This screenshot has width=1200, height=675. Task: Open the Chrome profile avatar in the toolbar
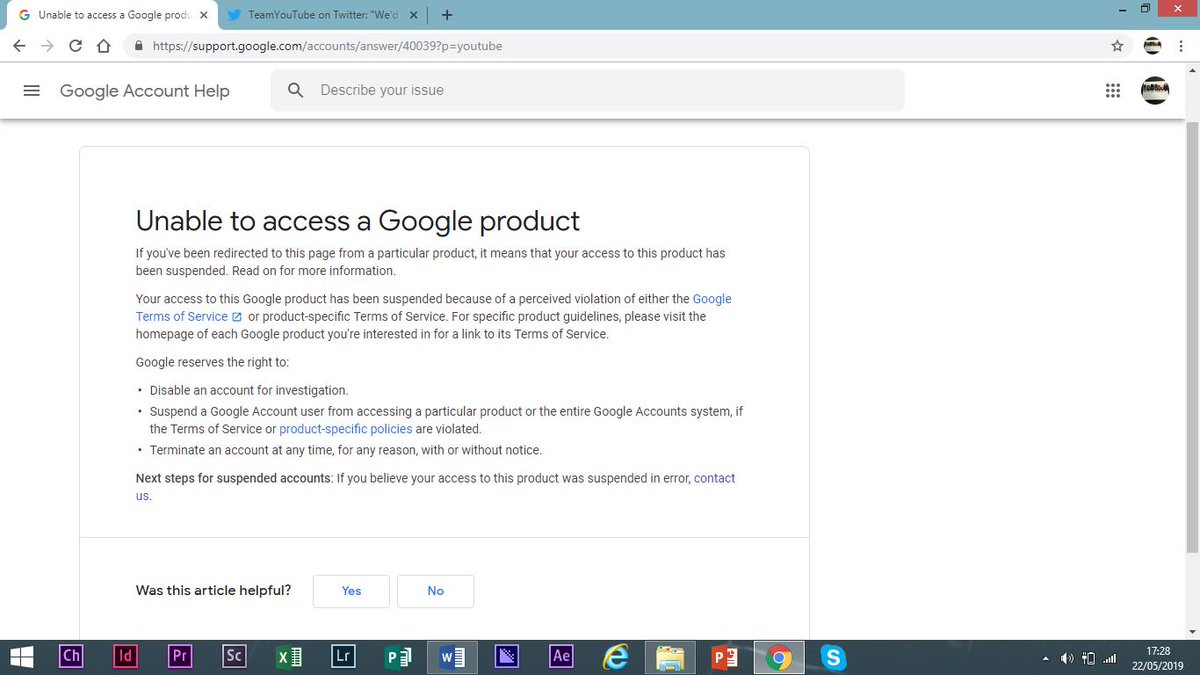(x=1152, y=46)
